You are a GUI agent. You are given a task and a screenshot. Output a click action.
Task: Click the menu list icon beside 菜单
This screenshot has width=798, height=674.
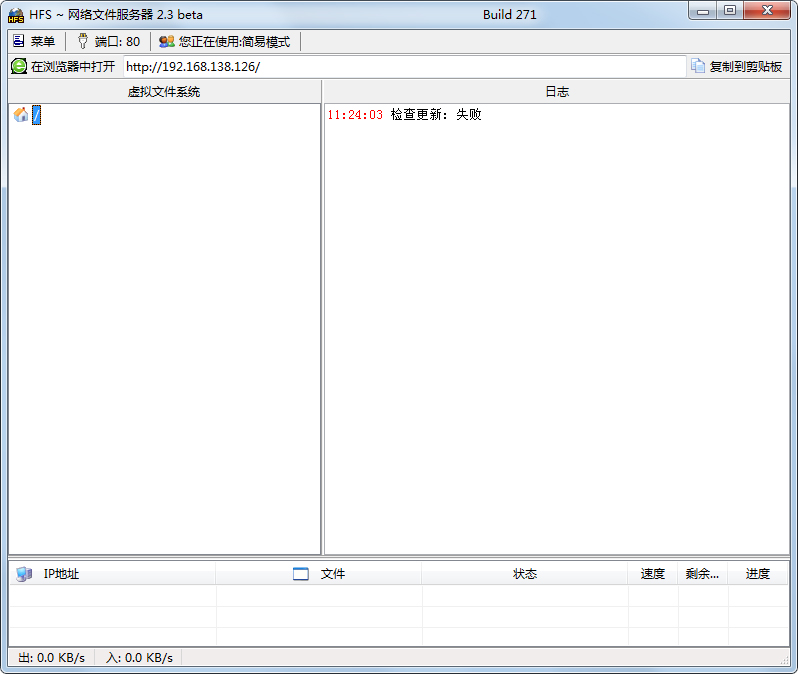click(19, 41)
